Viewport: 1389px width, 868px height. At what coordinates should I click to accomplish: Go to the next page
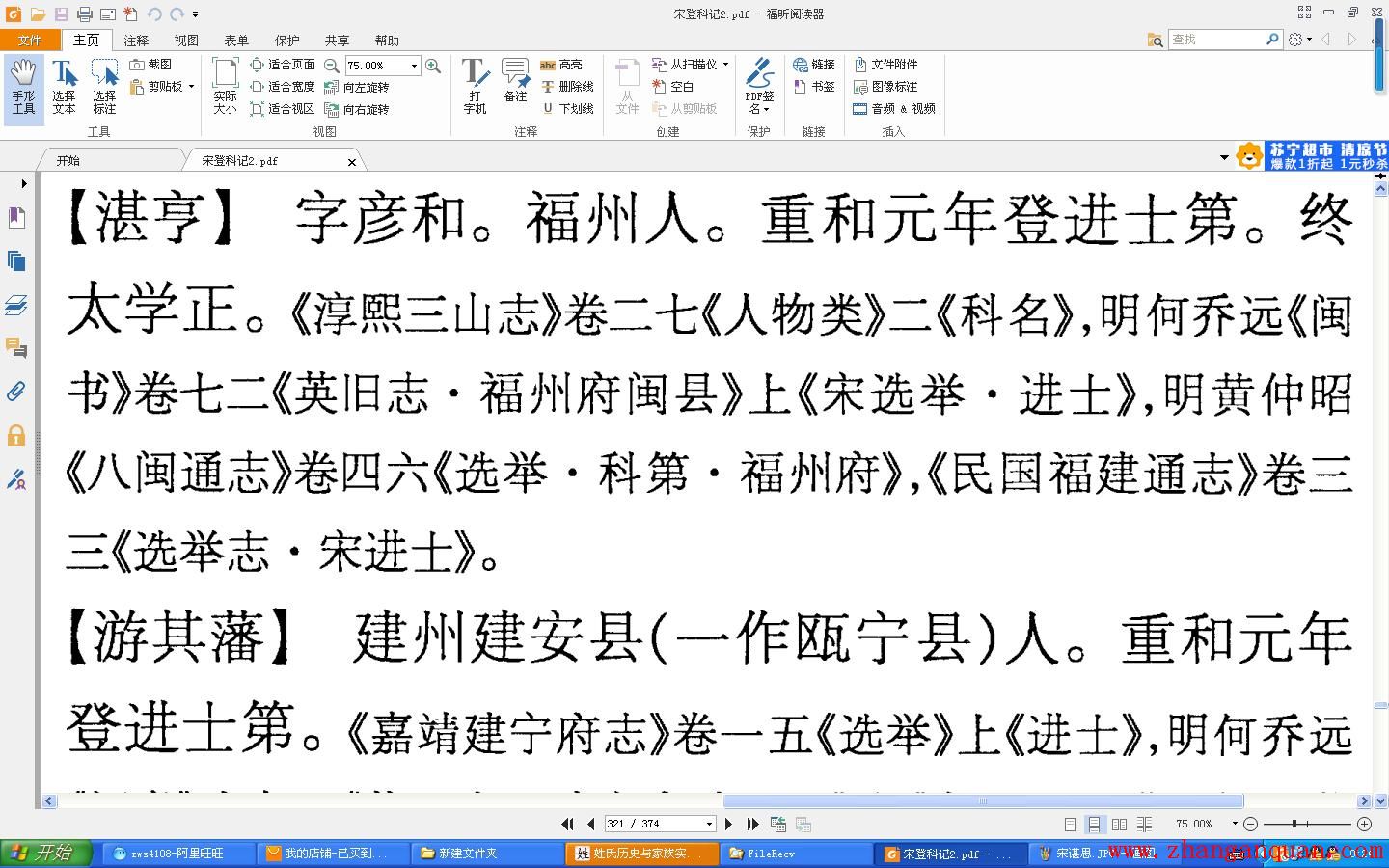(x=728, y=824)
